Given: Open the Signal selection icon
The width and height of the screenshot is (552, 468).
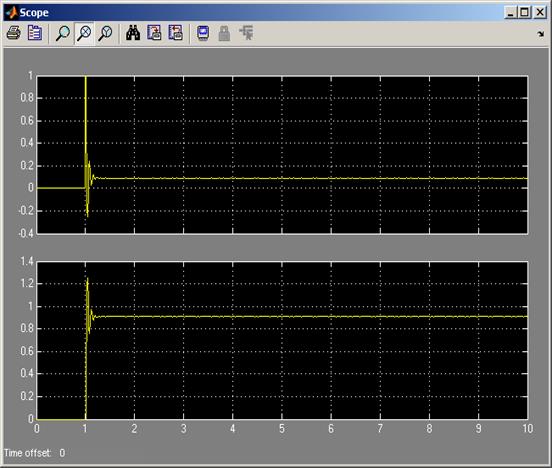Looking at the screenshot, I should coord(246,33).
